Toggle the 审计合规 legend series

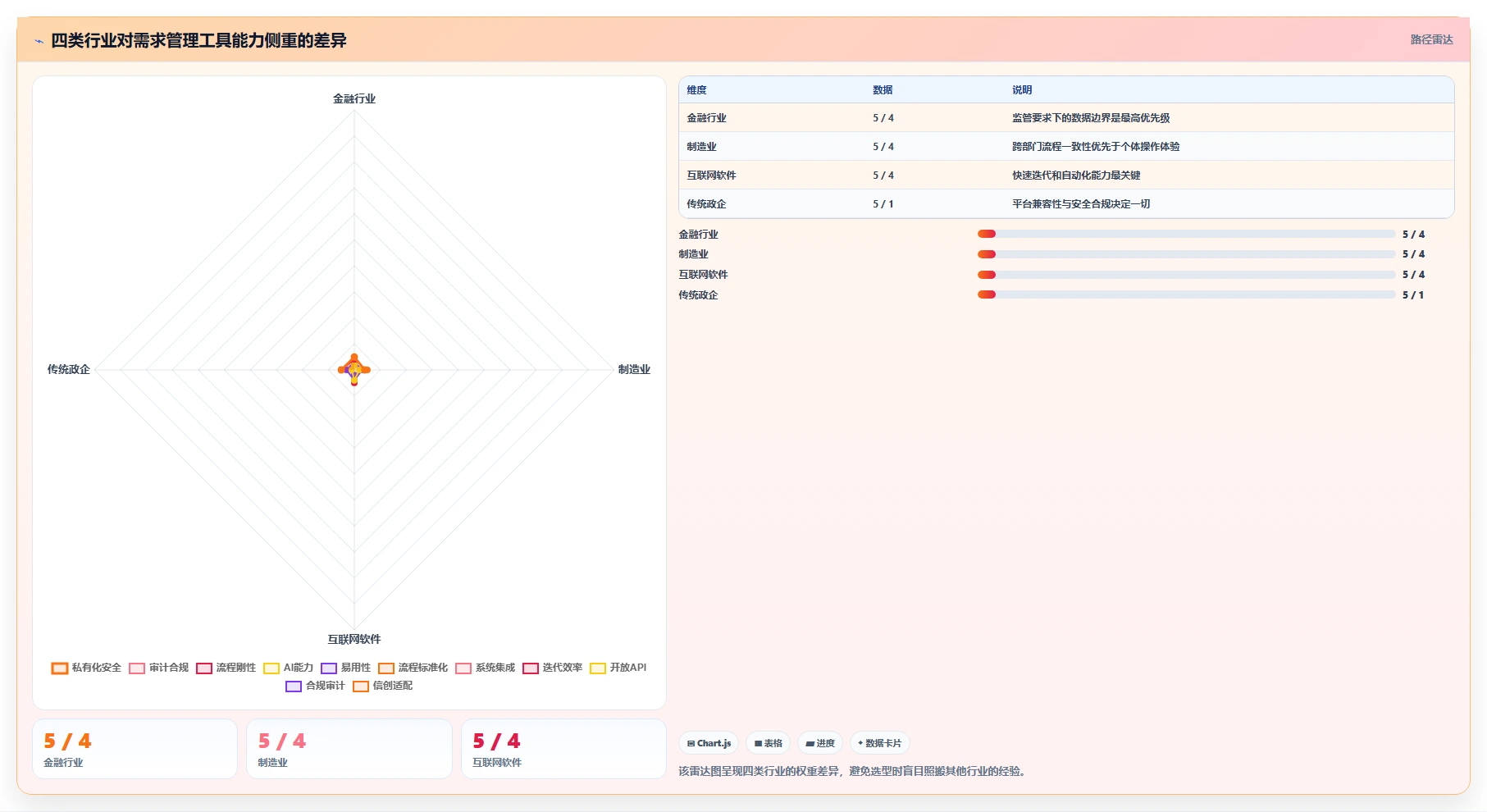[x=159, y=668]
